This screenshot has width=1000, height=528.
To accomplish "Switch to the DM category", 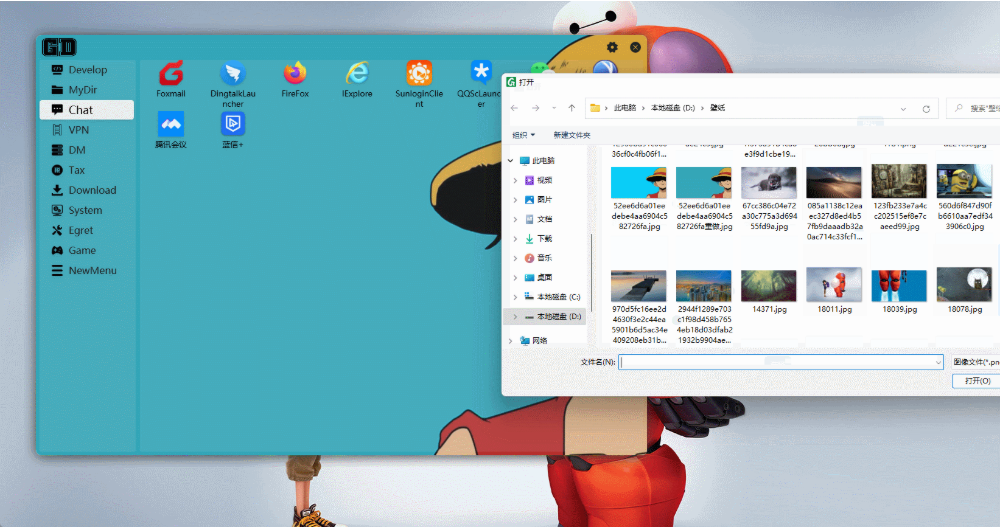I will coord(87,150).
